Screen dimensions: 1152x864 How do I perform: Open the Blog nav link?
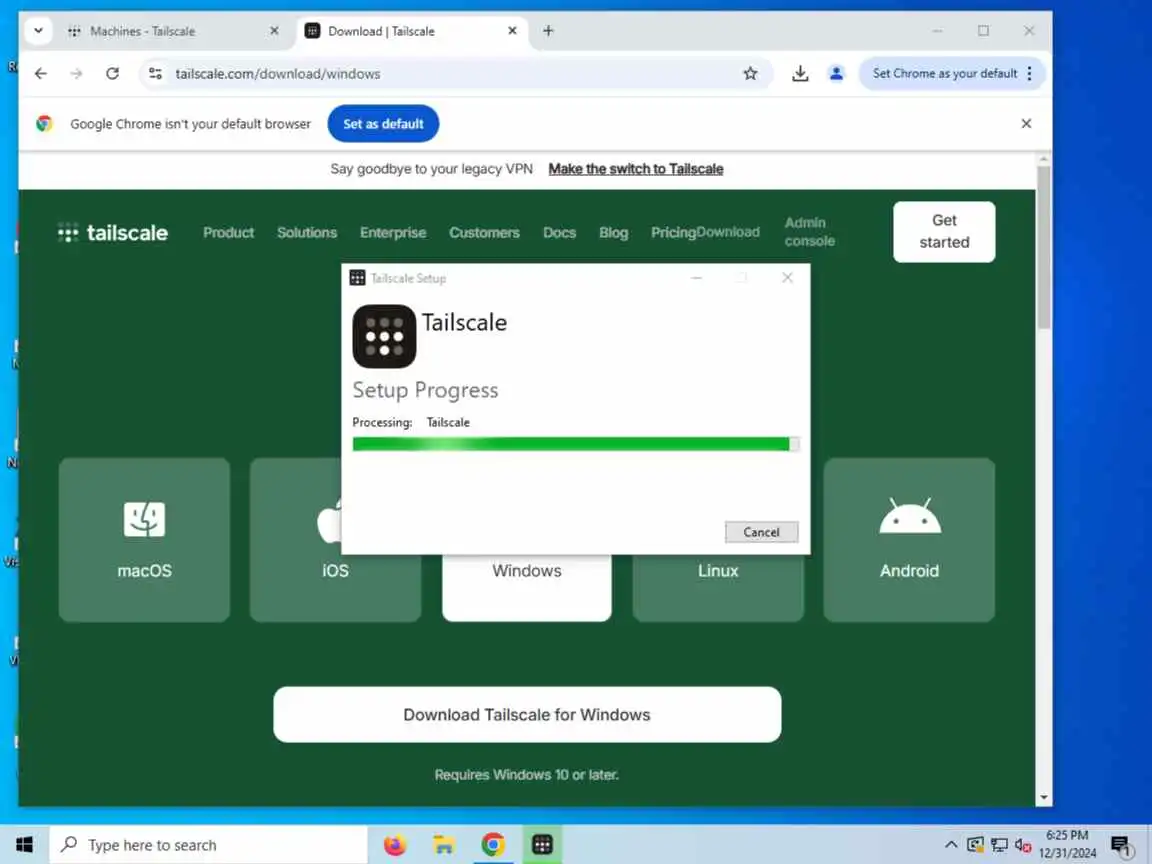(613, 233)
